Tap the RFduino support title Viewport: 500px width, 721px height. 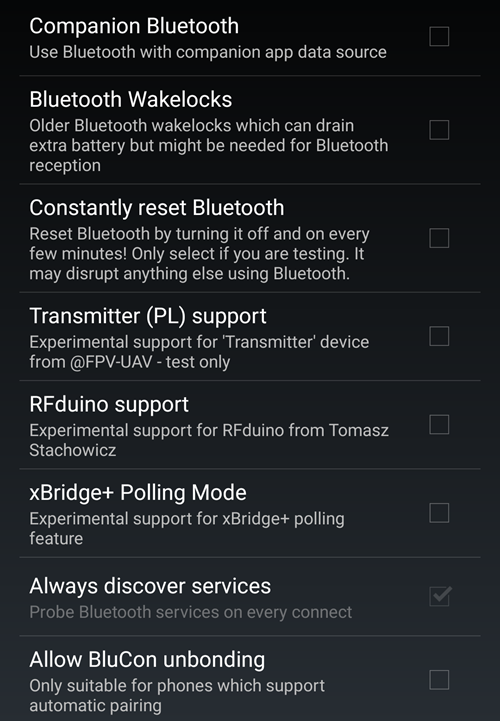tap(109, 405)
